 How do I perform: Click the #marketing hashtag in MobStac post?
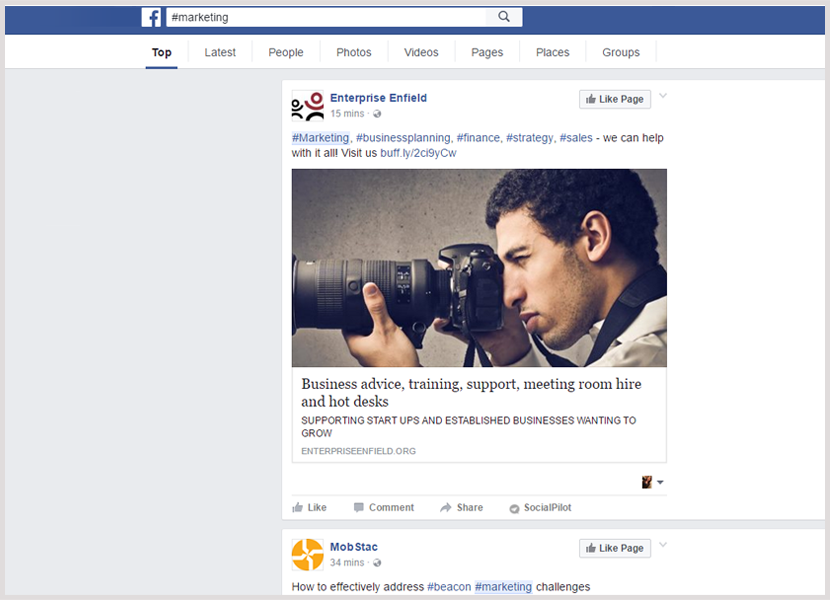pos(503,587)
